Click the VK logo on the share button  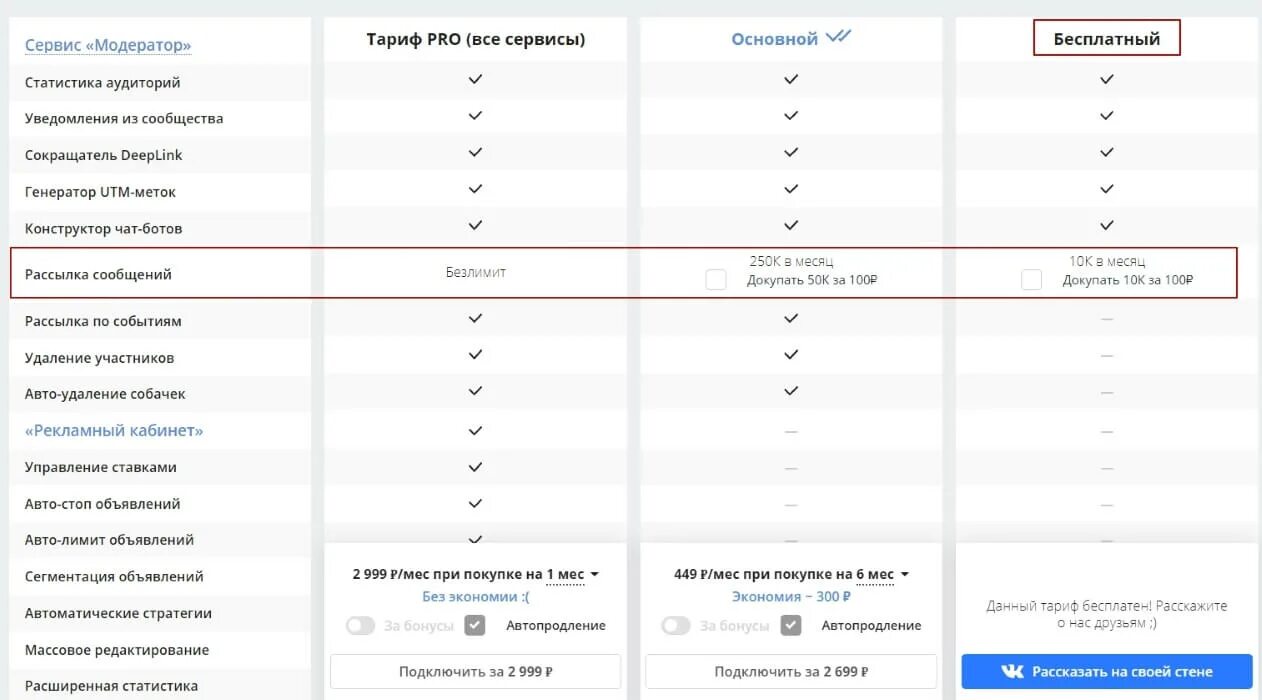pyautogui.click(x=1014, y=672)
